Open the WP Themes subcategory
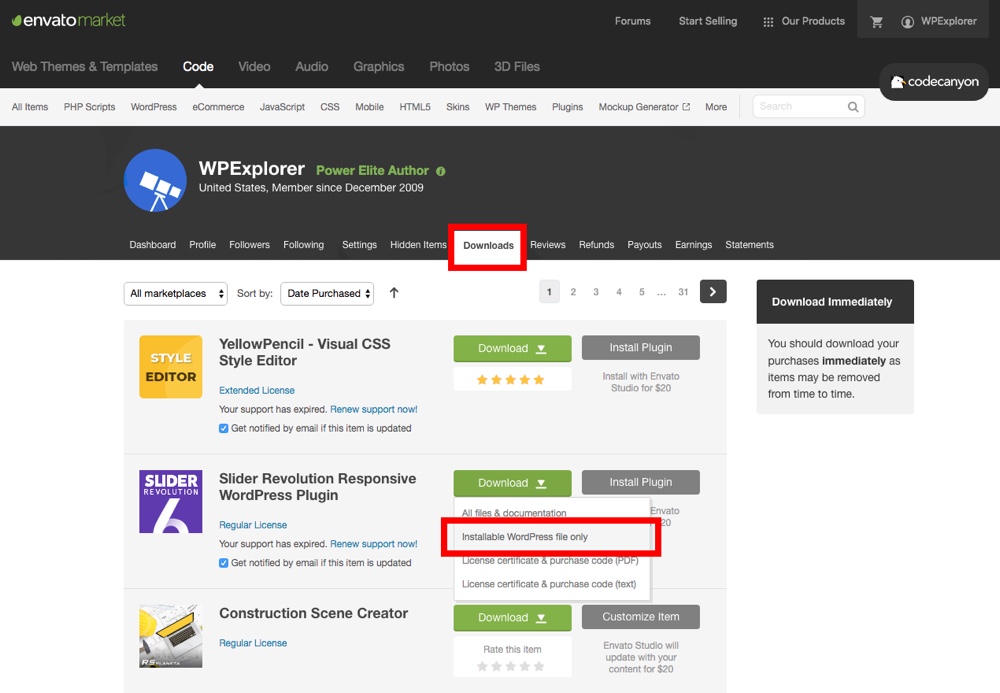Screen dimensions: 1000x693 pos(510,106)
